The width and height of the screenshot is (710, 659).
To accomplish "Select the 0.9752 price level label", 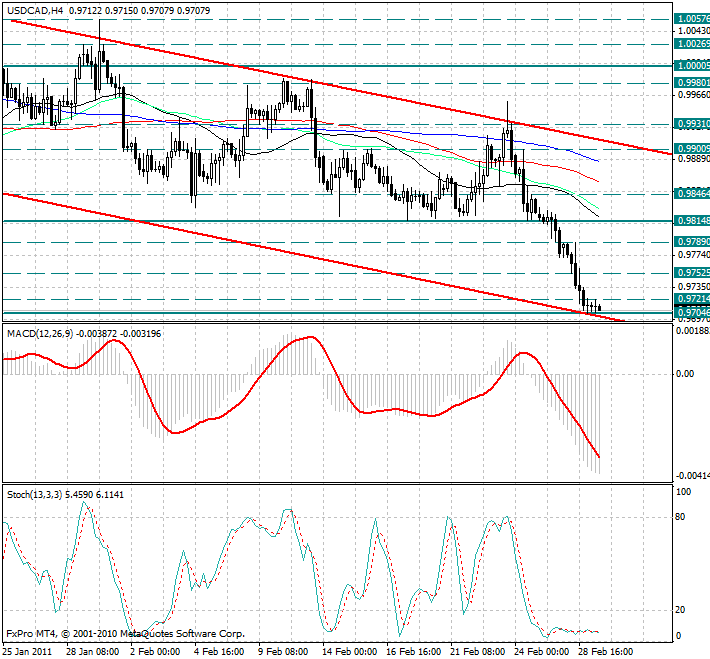I will [x=692, y=273].
